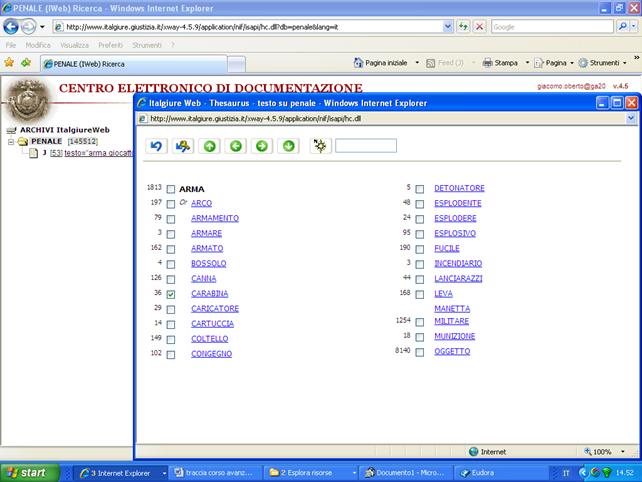Check the ARCO checkbox
The width and height of the screenshot is (642, 482).
(x=171, y=204)
